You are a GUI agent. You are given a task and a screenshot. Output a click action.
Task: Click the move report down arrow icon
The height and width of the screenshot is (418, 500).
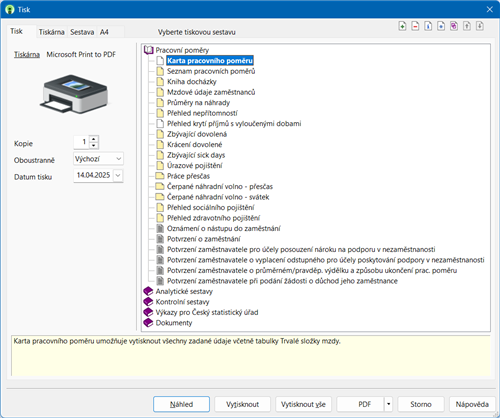pos(480,26)
